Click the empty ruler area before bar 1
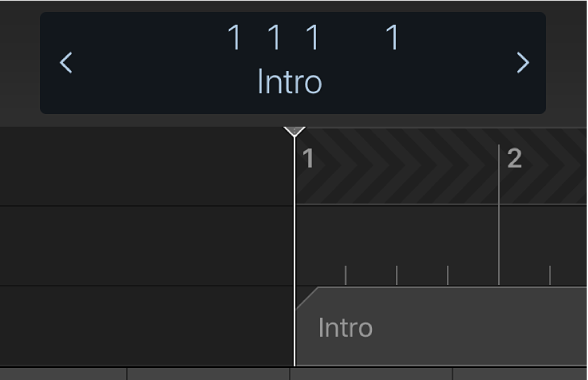 (146, 167)
